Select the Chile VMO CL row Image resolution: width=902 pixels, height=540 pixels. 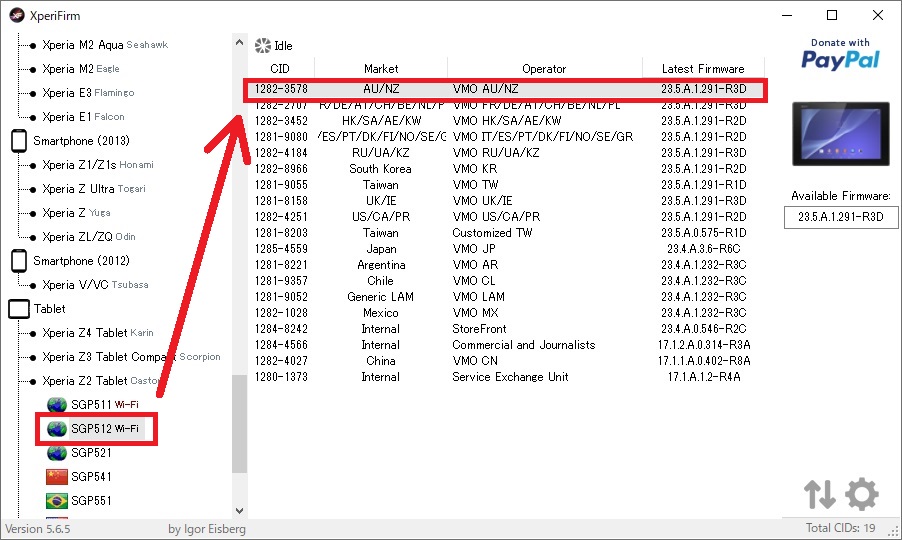click(506, 281)
